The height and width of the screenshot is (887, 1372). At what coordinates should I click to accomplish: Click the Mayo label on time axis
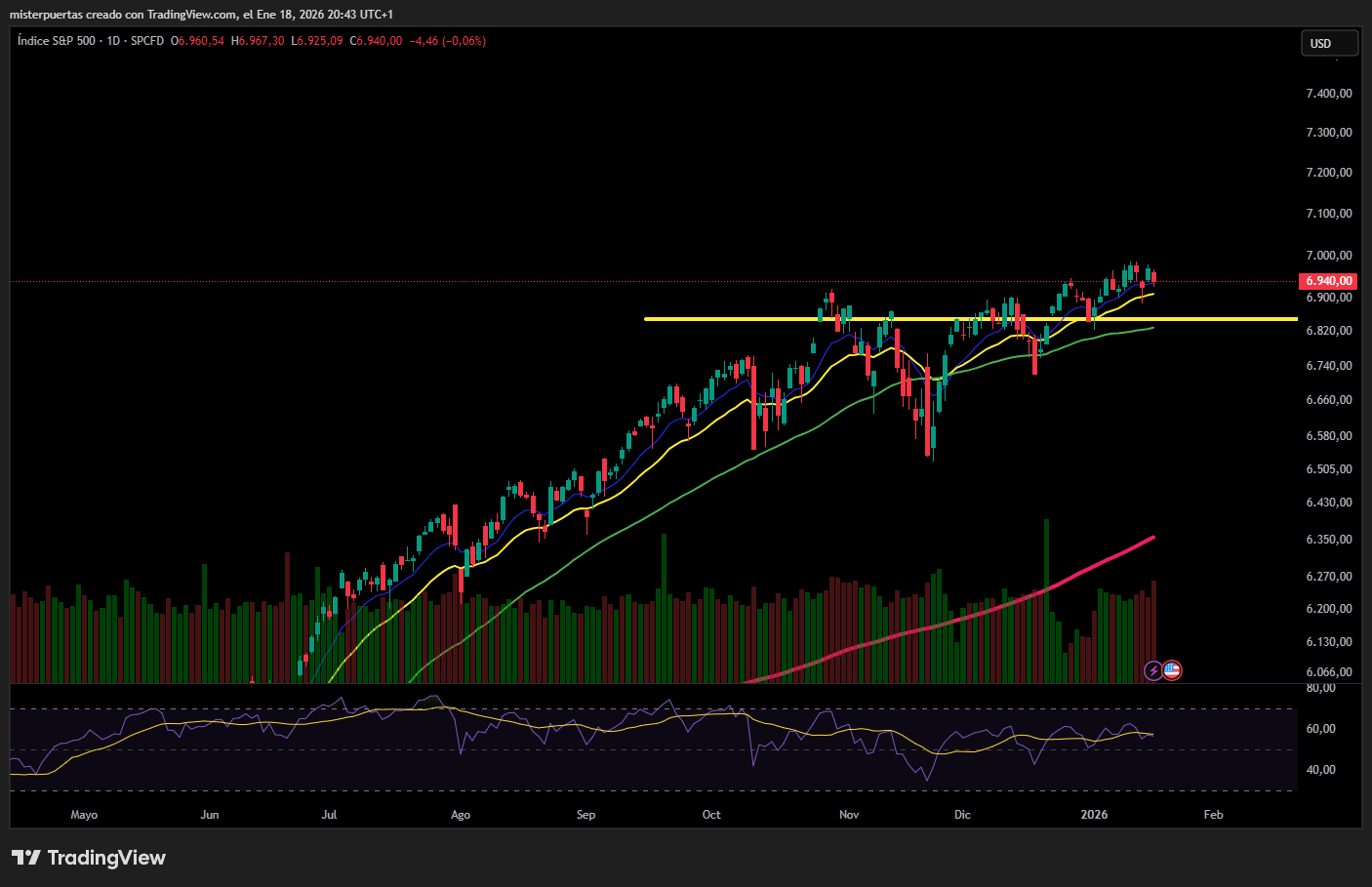pos(84,815)
